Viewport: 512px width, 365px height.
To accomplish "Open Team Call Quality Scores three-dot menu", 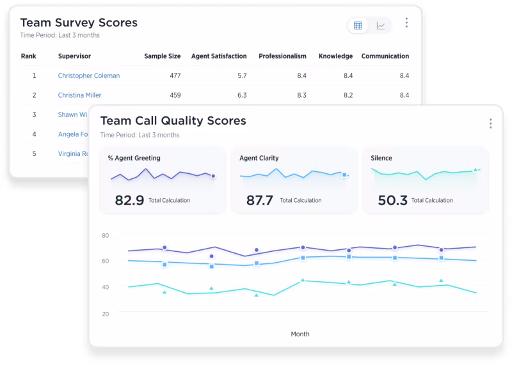I will 490,124.
